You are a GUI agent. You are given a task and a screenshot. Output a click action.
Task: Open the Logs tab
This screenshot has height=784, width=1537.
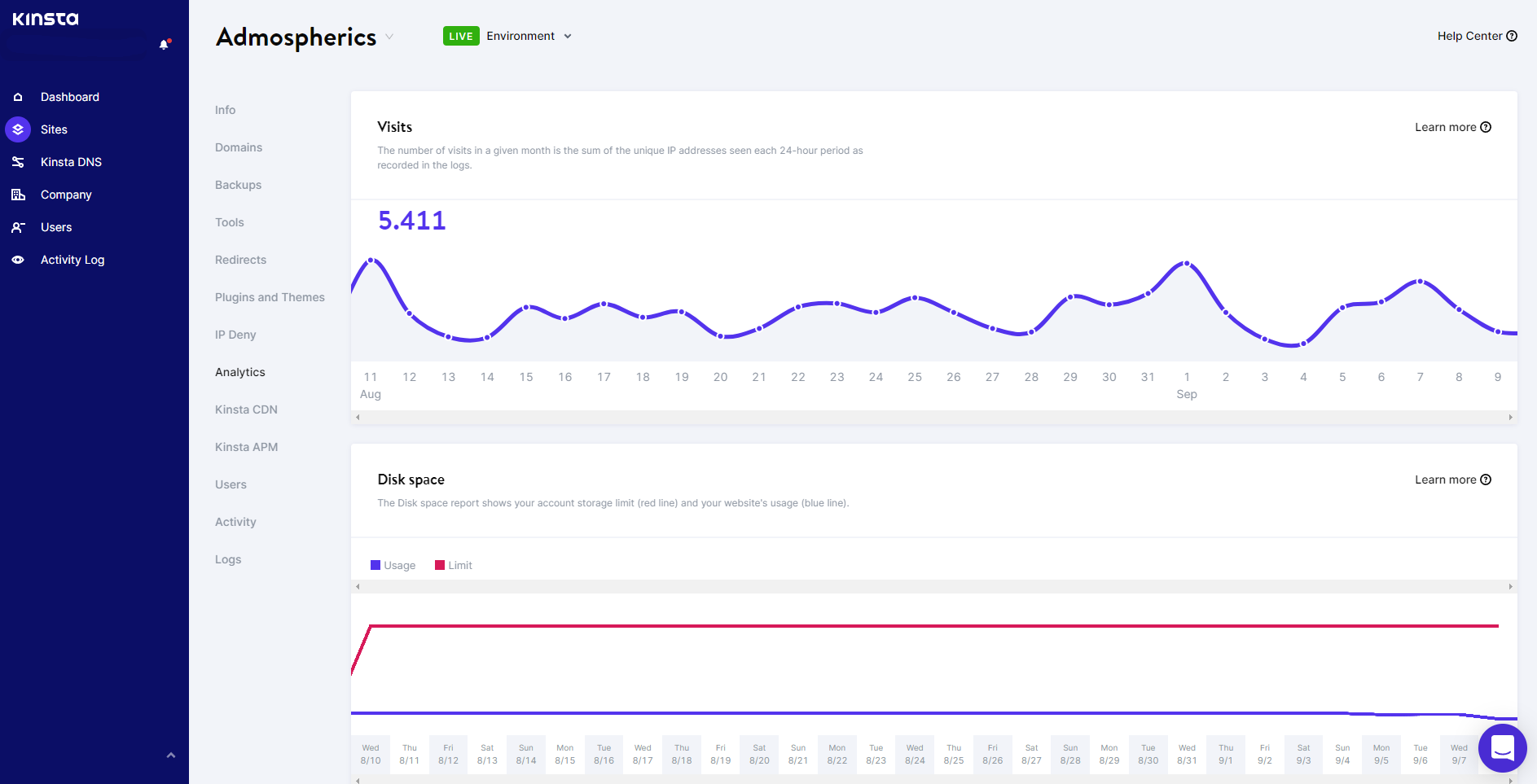pyautogui.click(x=228, y=559)
